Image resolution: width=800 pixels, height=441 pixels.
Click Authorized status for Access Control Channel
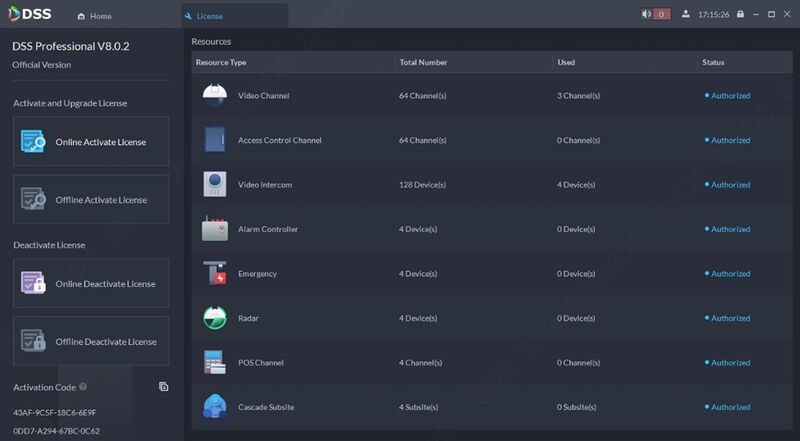pos(728,140)
